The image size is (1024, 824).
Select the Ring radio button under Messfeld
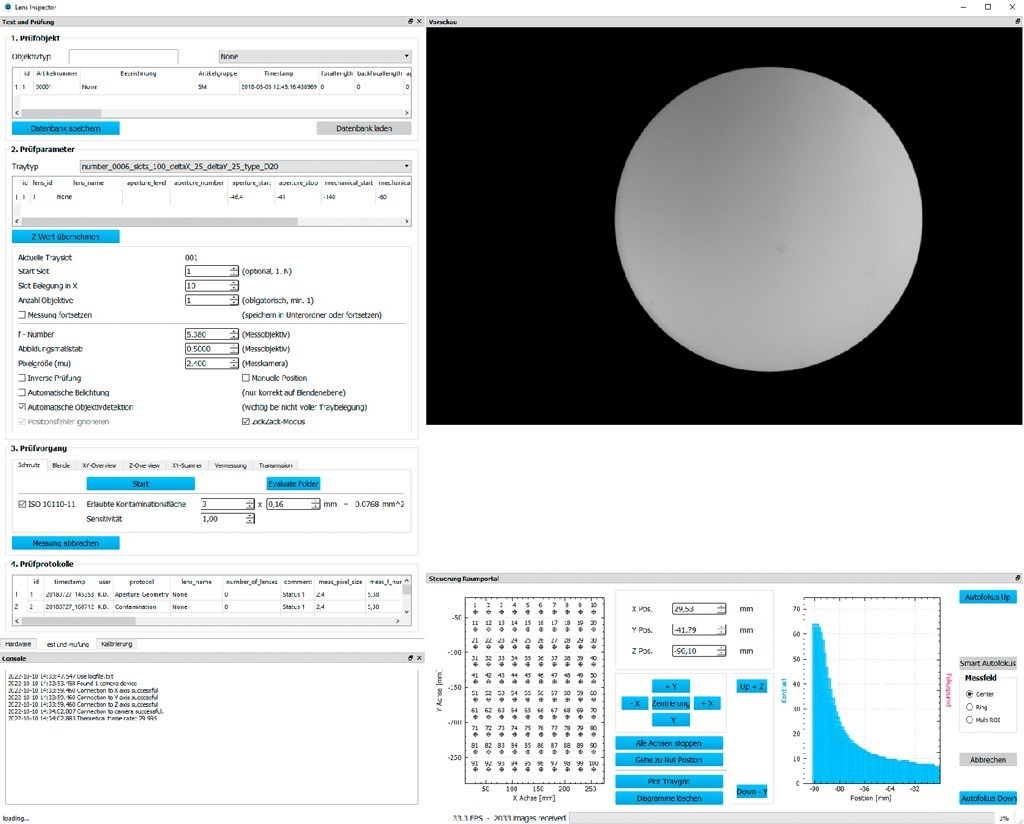coord(971,707)
